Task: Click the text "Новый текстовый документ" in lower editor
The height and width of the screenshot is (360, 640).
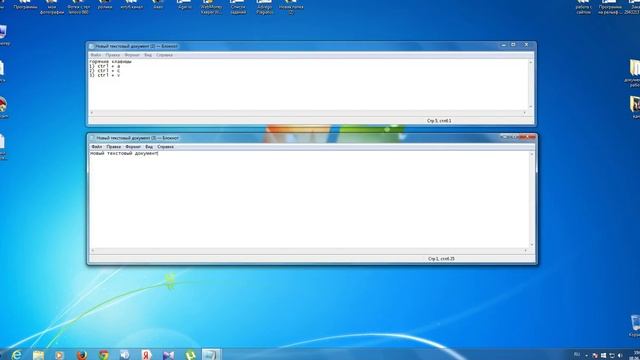Action: [x=123, y=153]
